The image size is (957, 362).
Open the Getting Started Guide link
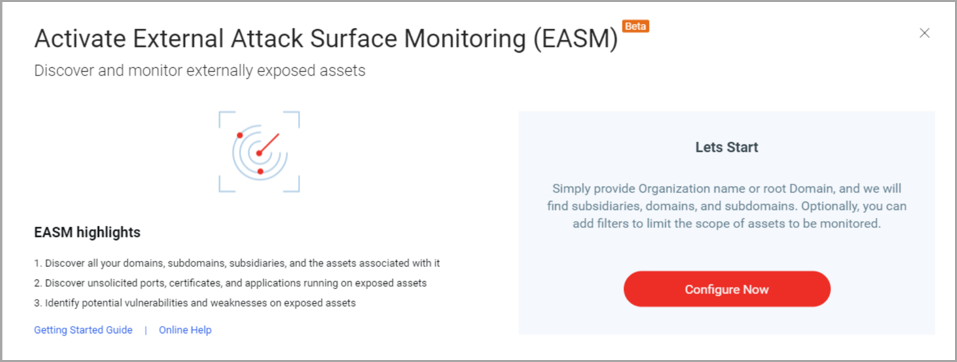(x=83, y=330)
